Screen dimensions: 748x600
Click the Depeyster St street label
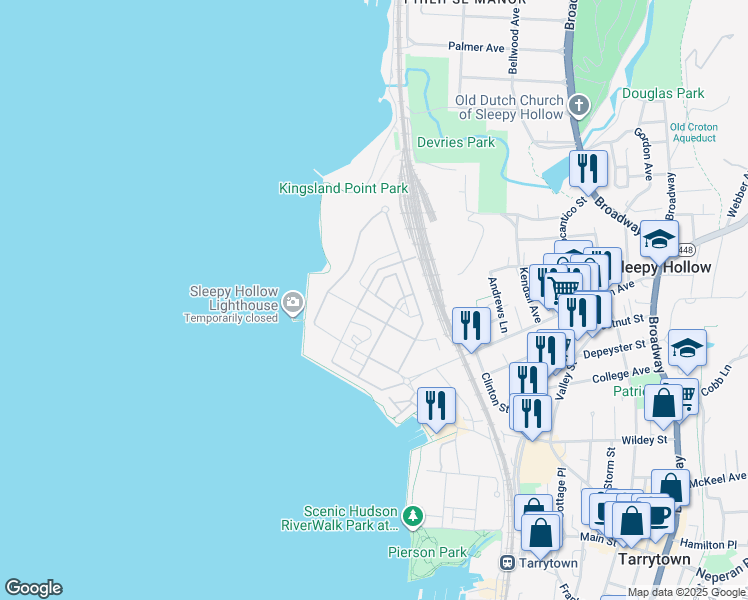click(x=614, y=349)
